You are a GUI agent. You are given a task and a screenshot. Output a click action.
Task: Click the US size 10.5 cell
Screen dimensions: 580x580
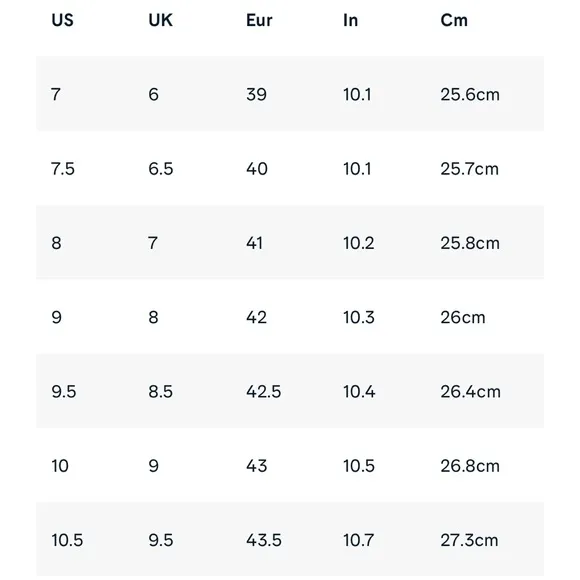point(67,540)
